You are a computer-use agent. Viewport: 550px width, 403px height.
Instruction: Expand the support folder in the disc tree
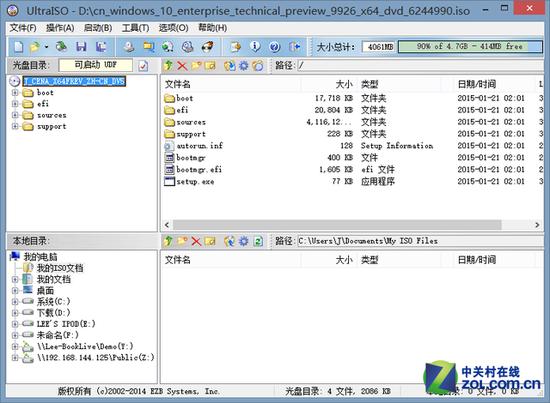click(x=15, y=126)
